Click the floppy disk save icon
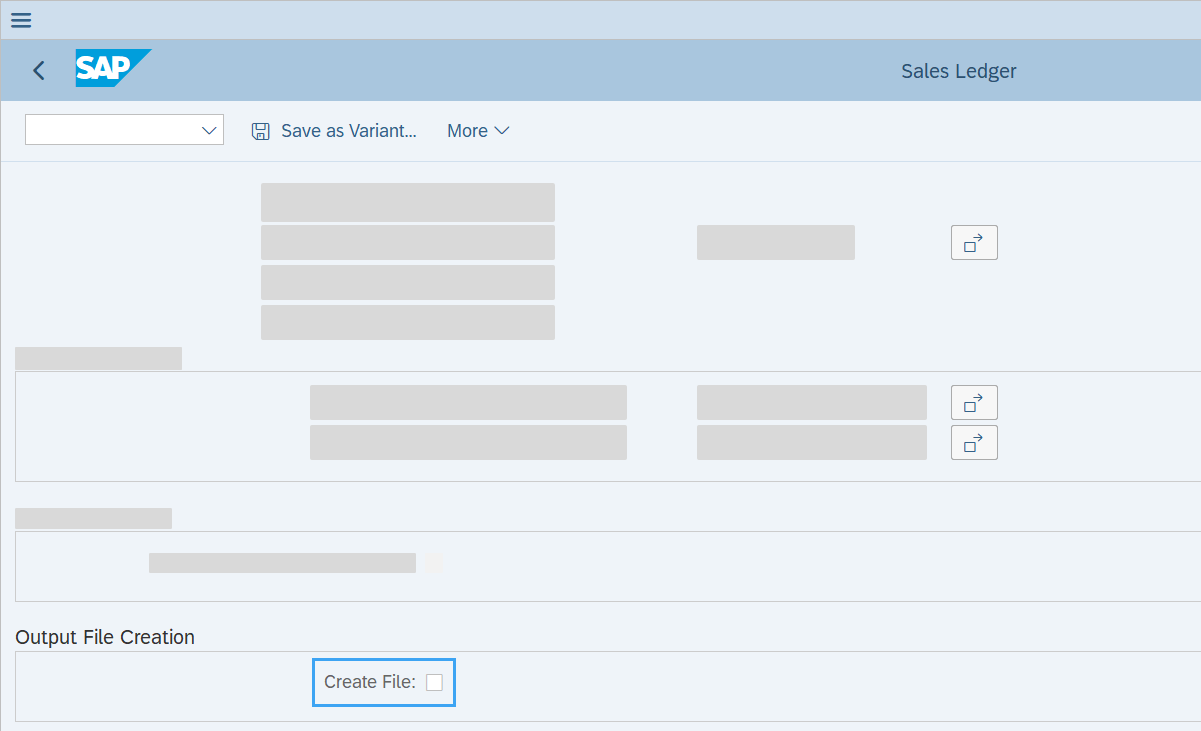 (x=261, y=131)
